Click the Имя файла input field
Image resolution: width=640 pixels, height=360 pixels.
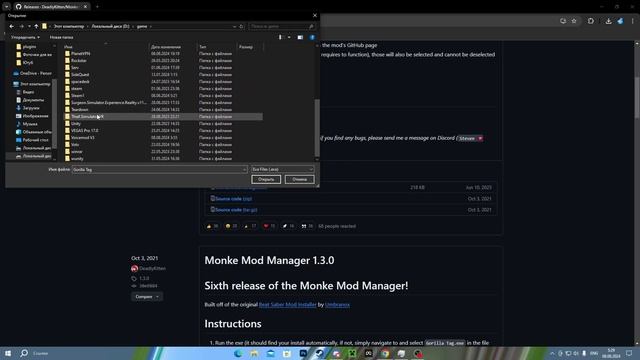[160, 169]
